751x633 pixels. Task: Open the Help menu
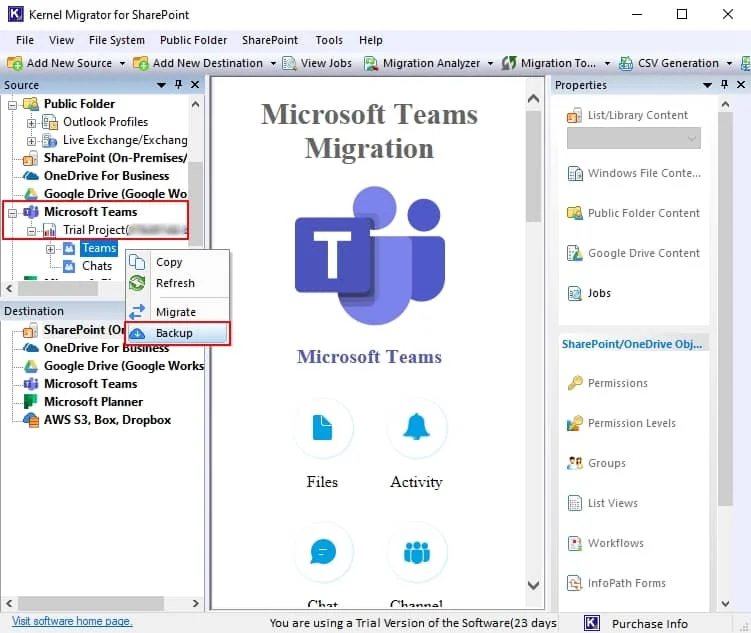point(371,40)
